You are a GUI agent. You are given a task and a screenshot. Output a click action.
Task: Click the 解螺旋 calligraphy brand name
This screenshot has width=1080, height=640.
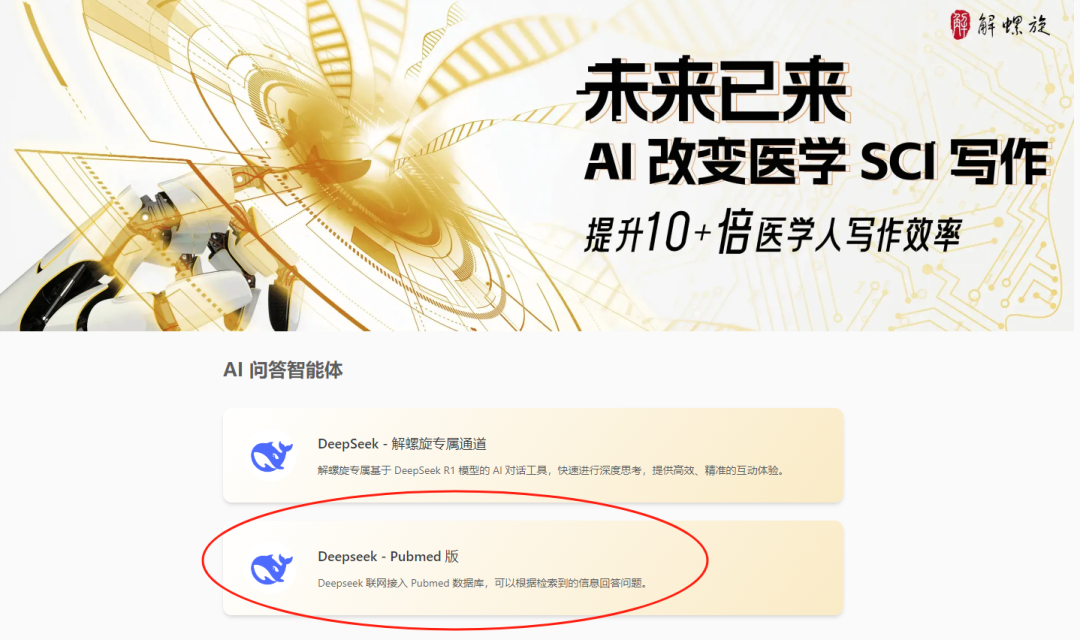point(1012,25)
